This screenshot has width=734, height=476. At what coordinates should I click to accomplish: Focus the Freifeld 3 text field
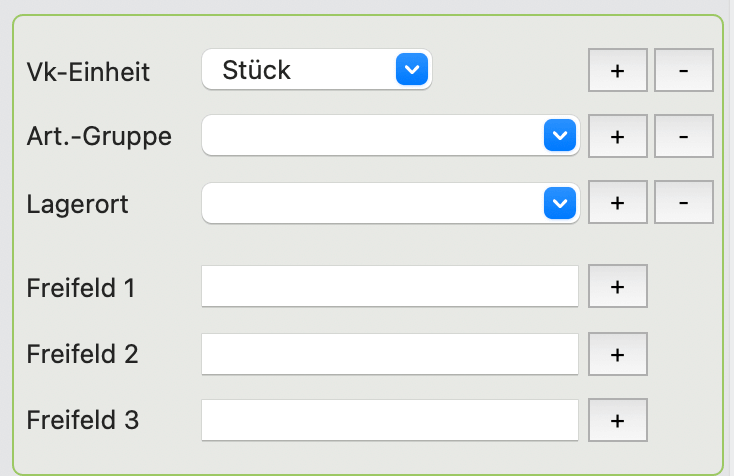coord(390,420)
